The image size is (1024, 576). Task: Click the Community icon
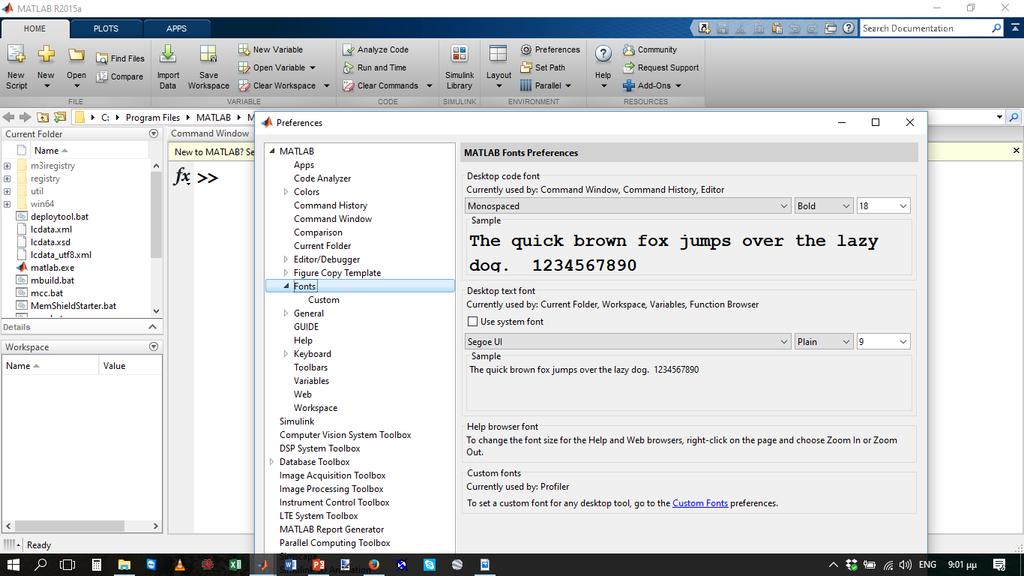[x=629, y=50]
